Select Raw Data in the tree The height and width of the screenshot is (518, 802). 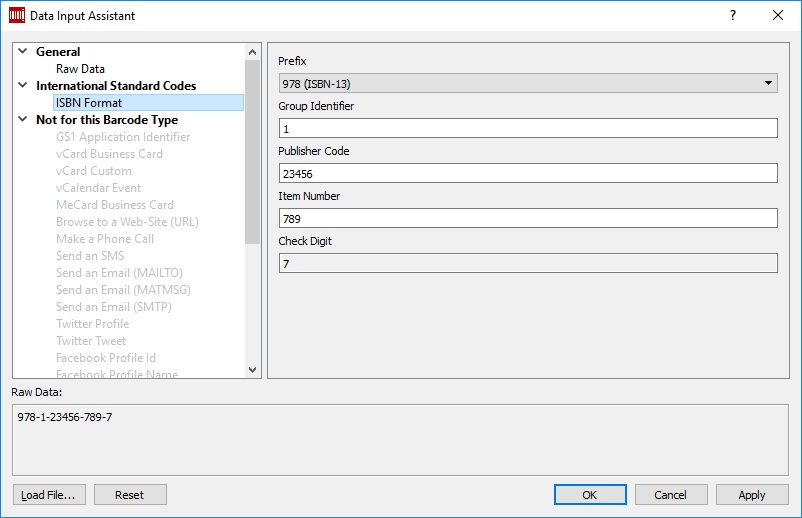(x=80, y=69)
